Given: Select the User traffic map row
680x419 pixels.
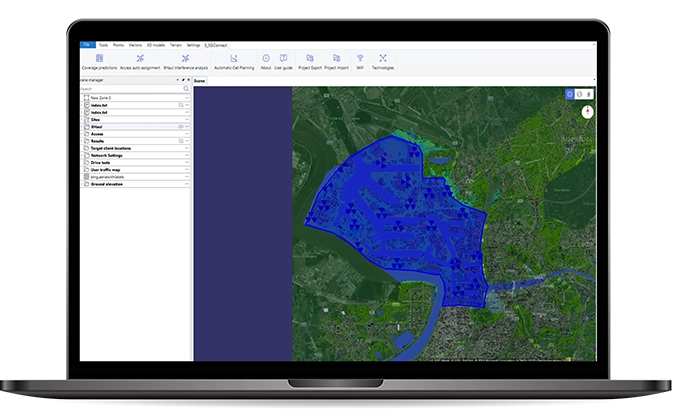Looking at the screenshot, I should [x=135, y=170].
